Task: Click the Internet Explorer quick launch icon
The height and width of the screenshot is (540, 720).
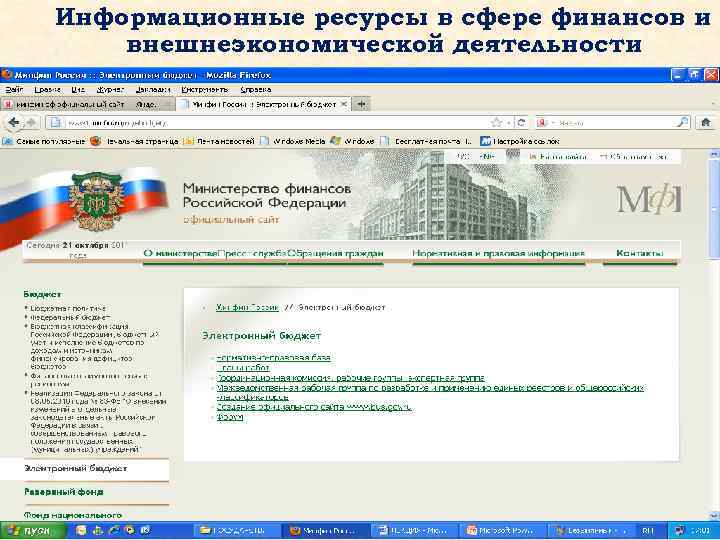Action: pyautogui.click(x=113, y=530)
